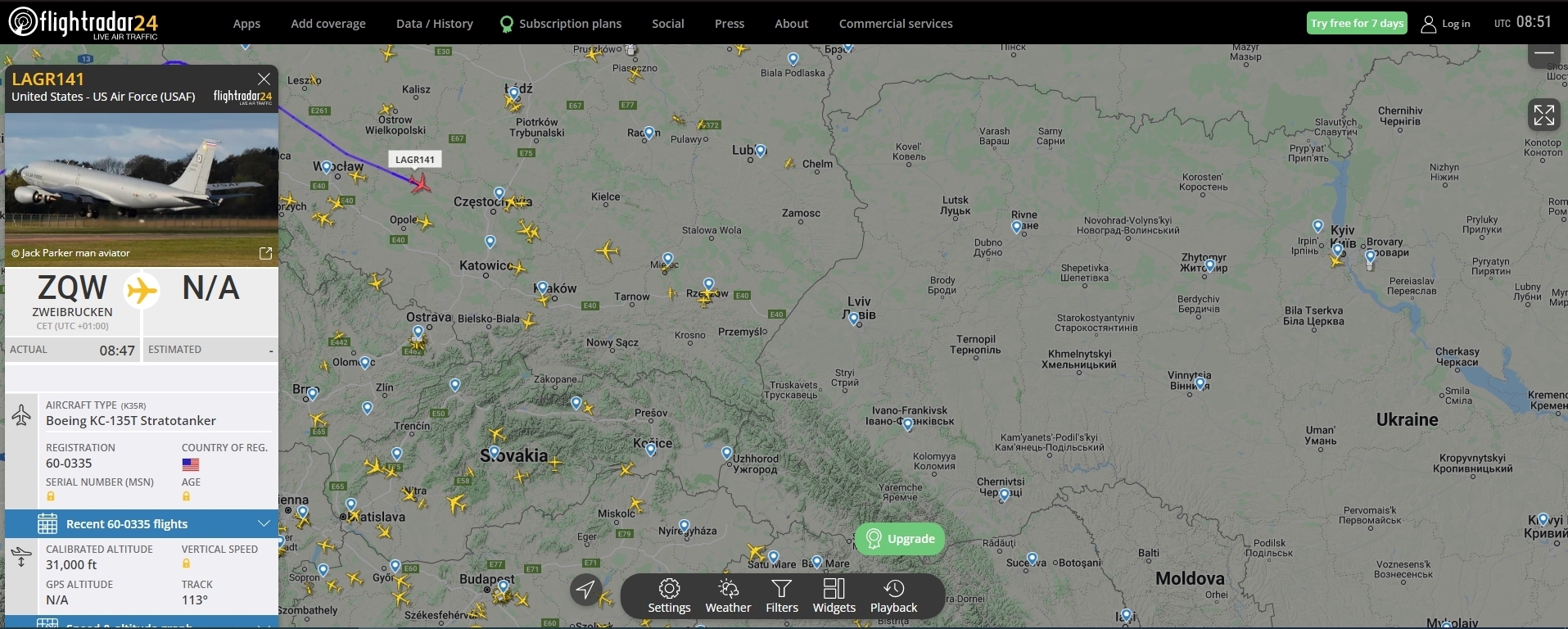Open the Settings gear in map toolbar

click(x=669, y=596)
